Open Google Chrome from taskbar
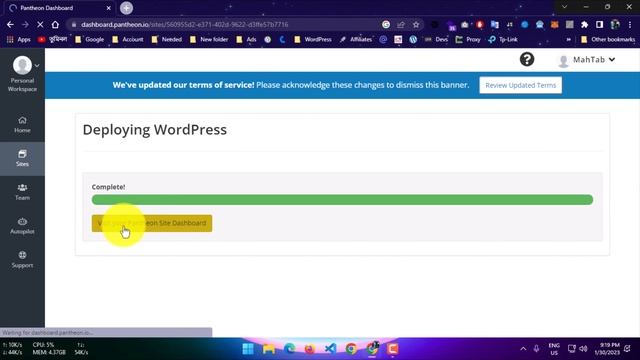 tap(351, 349)
